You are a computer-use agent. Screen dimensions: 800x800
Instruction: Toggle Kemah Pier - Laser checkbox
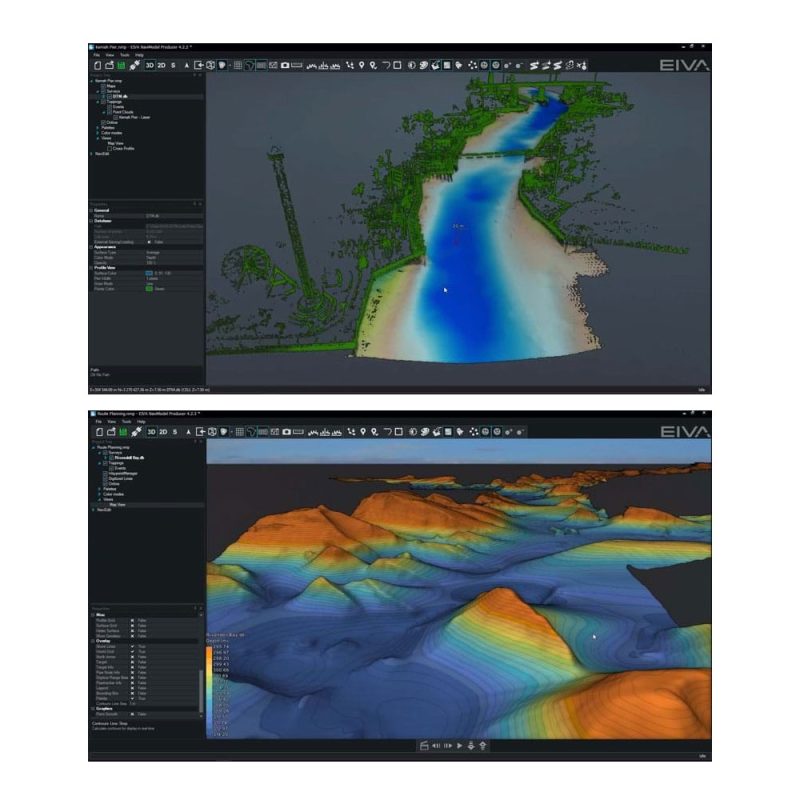[x=116, y=117]
